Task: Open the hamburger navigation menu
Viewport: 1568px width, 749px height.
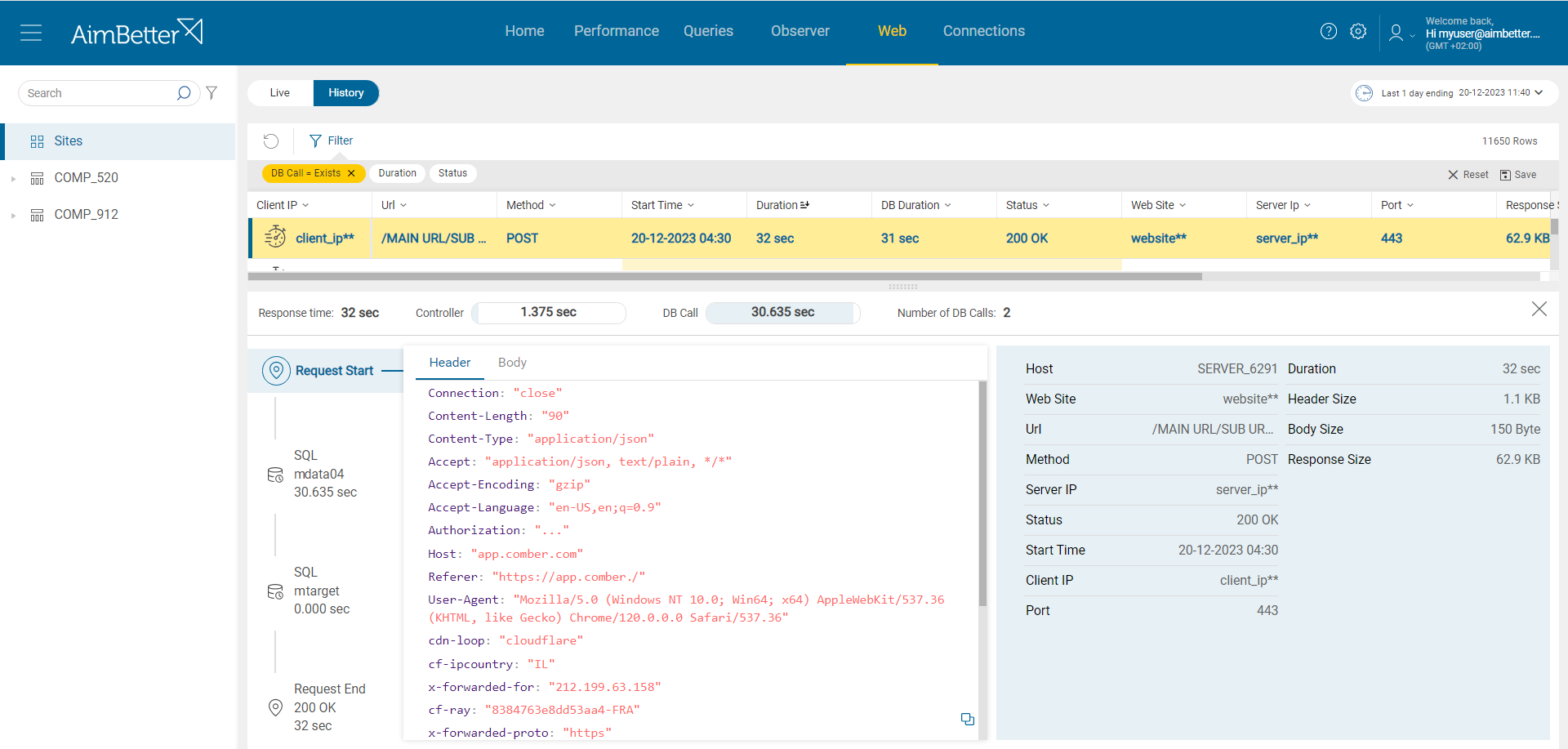Action: tap(31, 33)
